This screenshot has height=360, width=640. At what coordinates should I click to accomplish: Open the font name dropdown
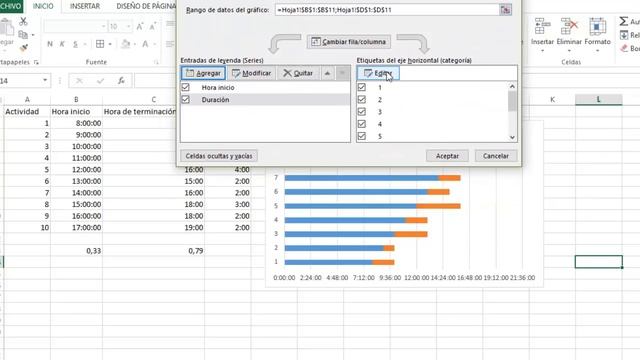point(103,27)
